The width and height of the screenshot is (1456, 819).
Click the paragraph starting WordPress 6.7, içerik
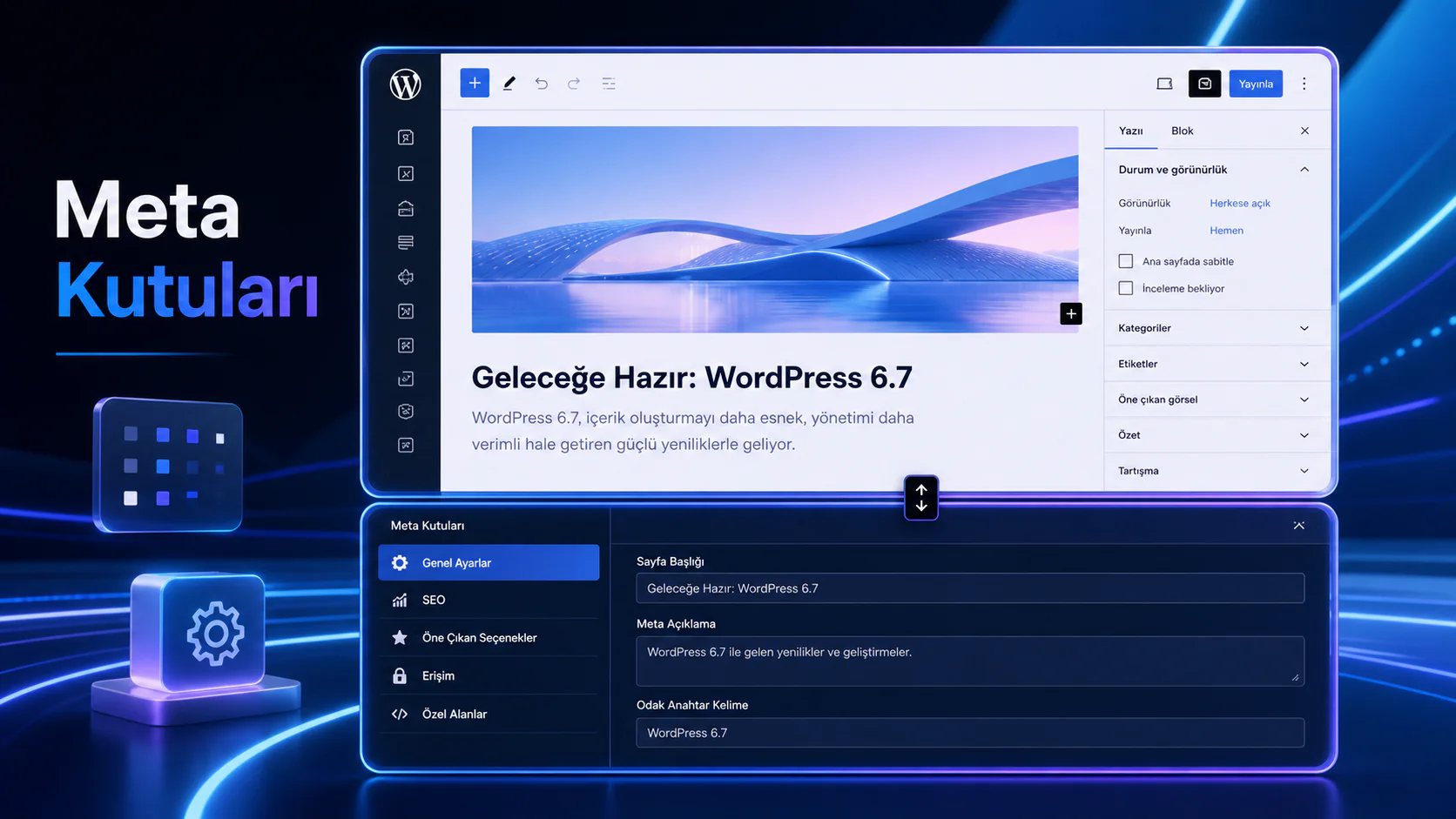(x=693, y=431)
